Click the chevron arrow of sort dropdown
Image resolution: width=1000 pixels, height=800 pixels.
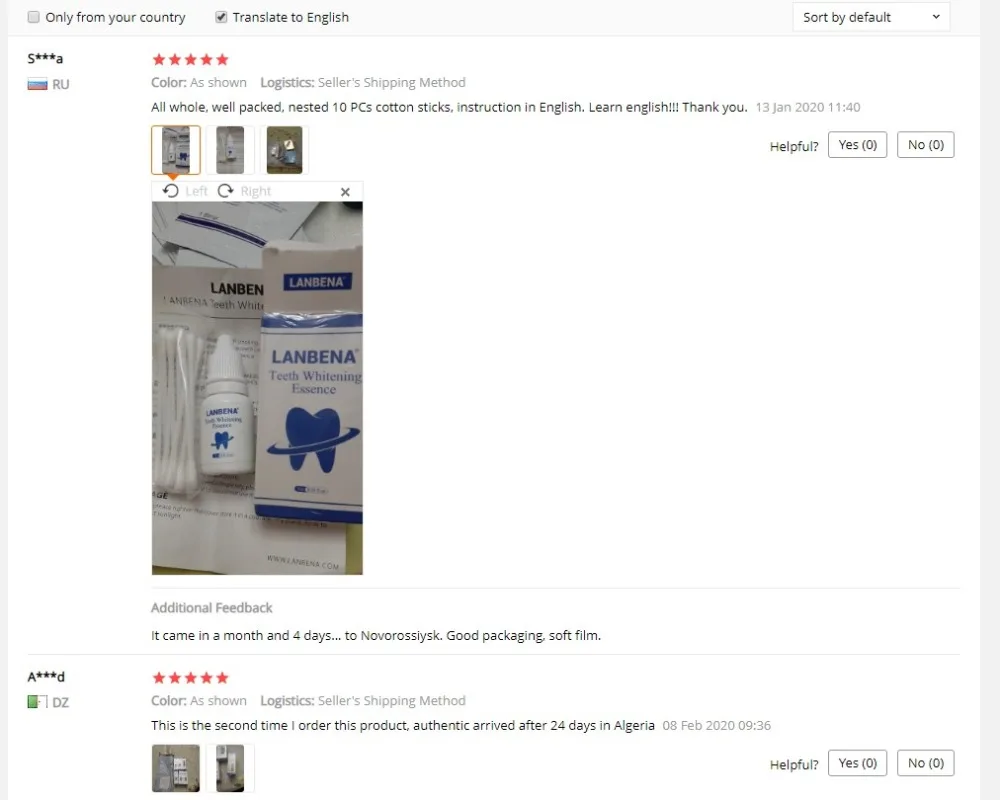[x=936, y=17]
